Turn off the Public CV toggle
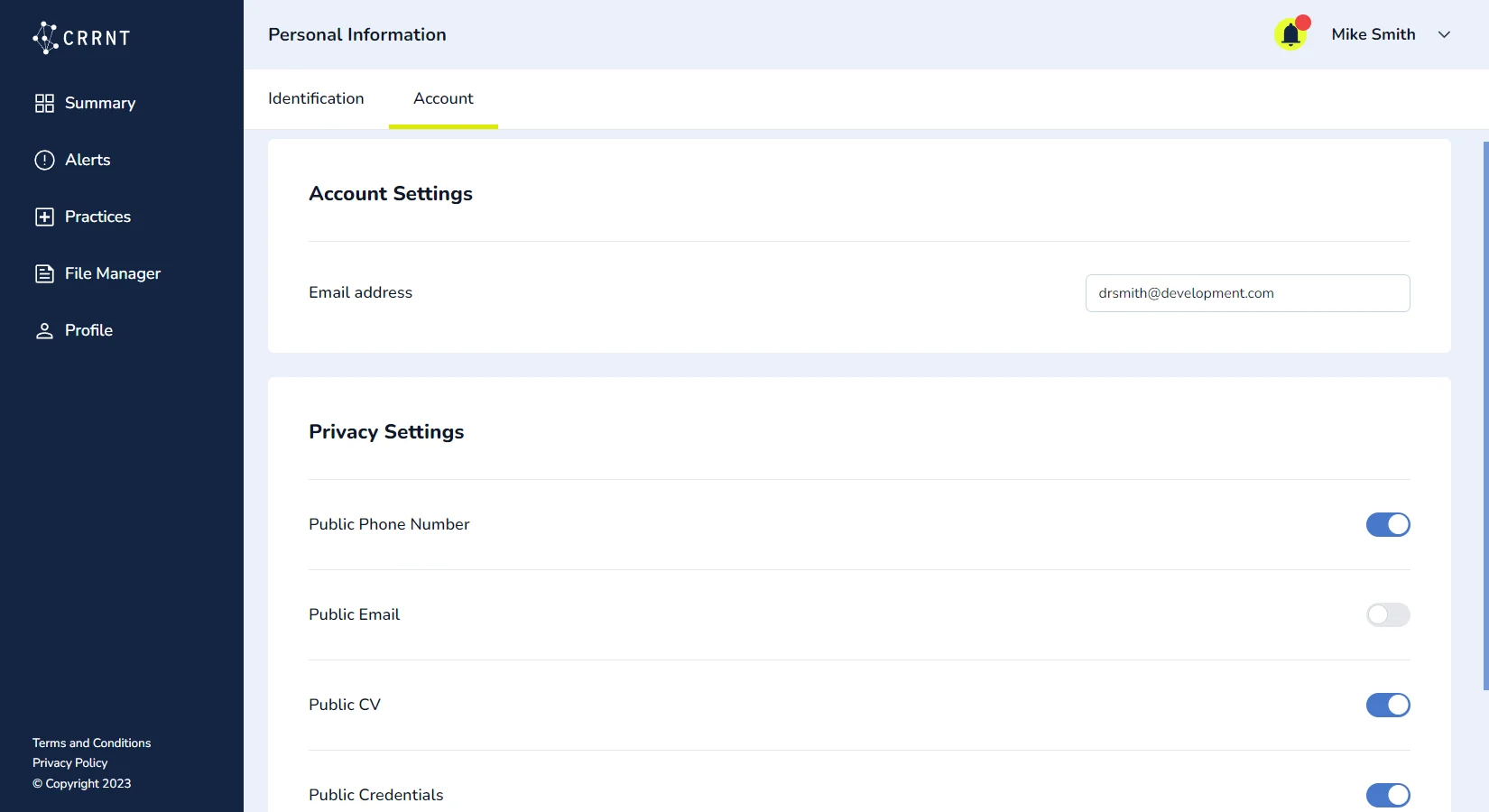The width and height of the screenshot is (1489, 812). coord(1387,705)
